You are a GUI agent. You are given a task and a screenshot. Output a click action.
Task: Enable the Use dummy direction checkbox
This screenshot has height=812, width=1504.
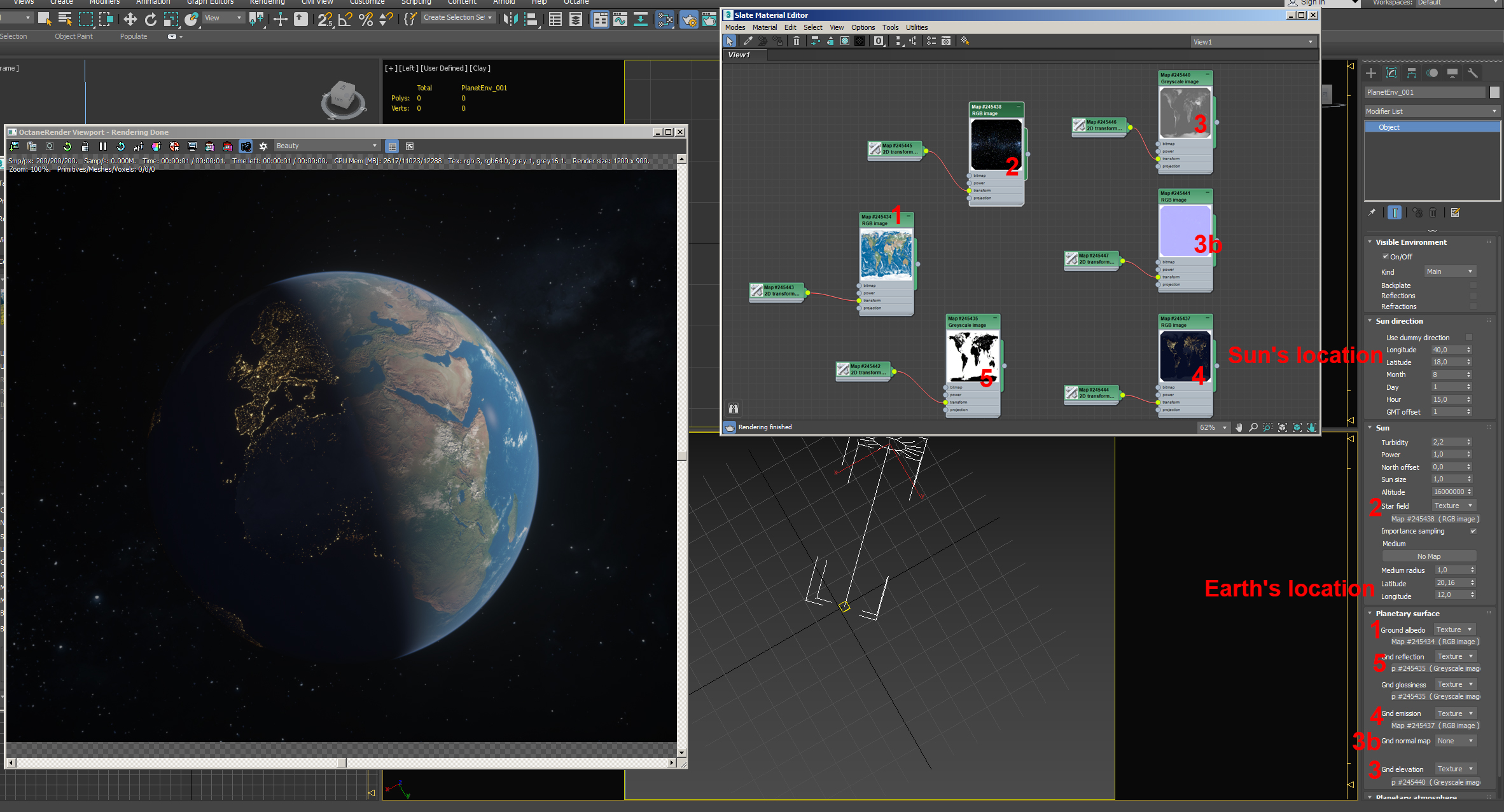pyautogui.click(x=1468, y=337)
